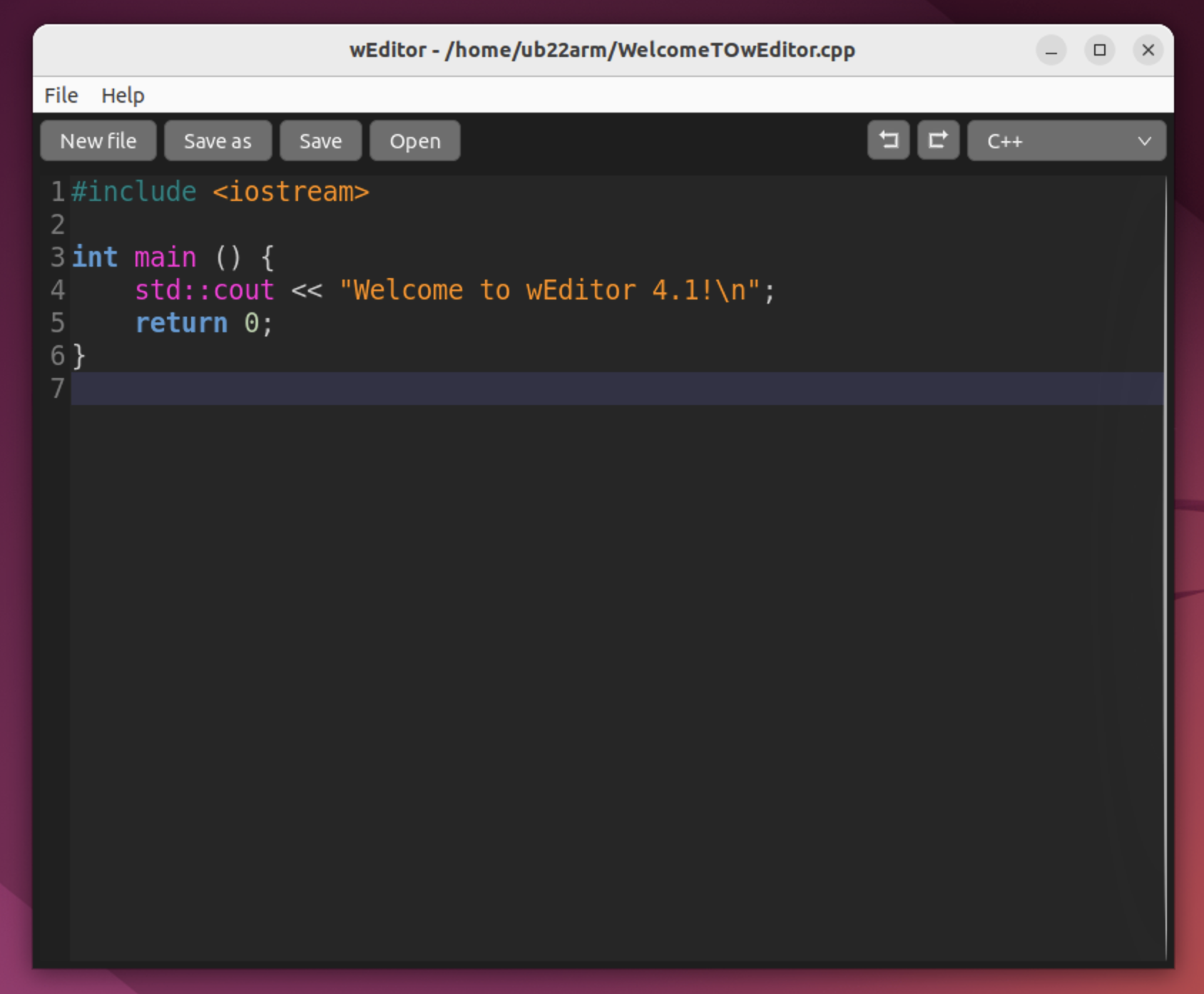
Task: Place cursor on empty line 7
Action: (x=617, y=389)
